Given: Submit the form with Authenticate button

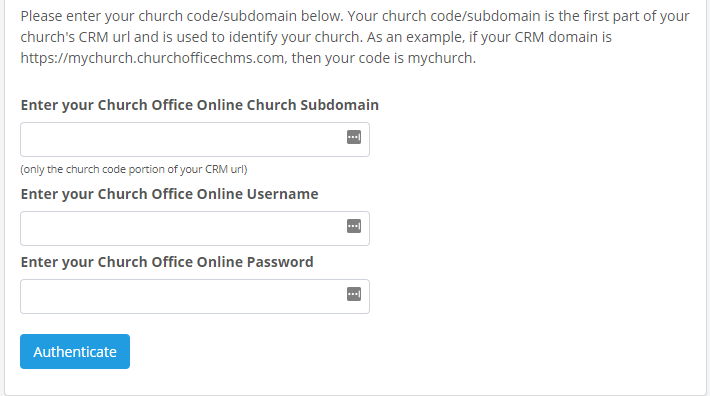Looking at the screenshot, I should pos(75,352).
